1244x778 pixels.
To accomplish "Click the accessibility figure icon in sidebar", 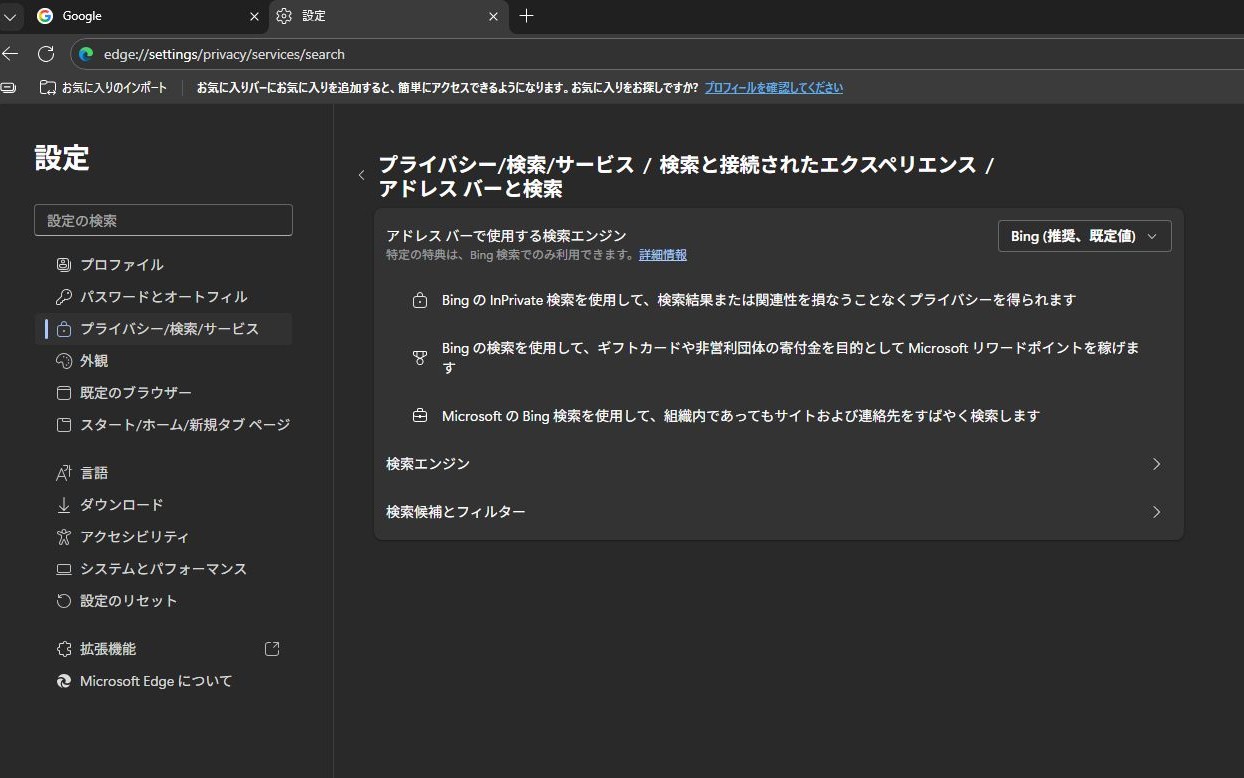I will point(64,537).
